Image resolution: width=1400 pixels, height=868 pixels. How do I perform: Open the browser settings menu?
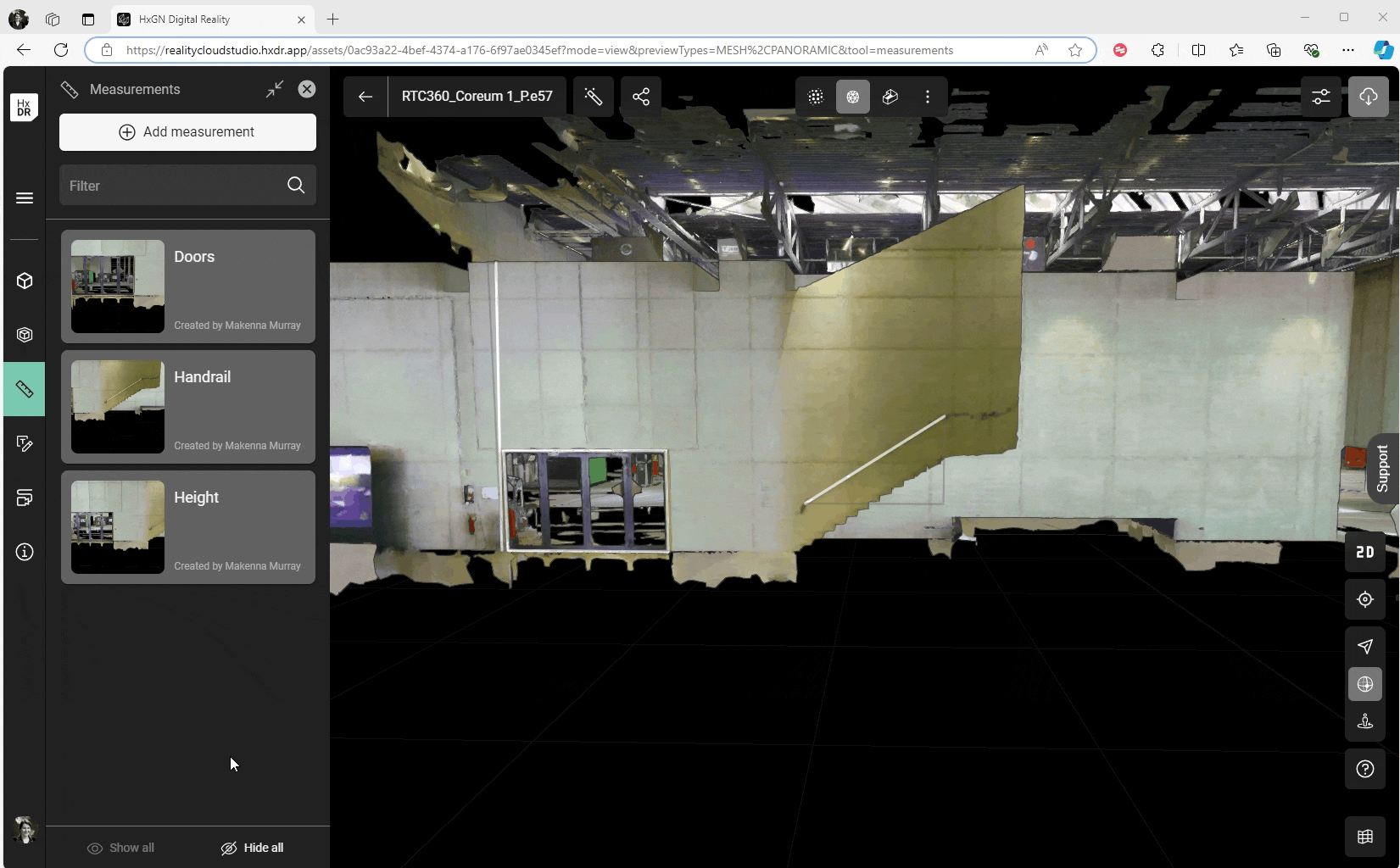tap(1348, 50)
